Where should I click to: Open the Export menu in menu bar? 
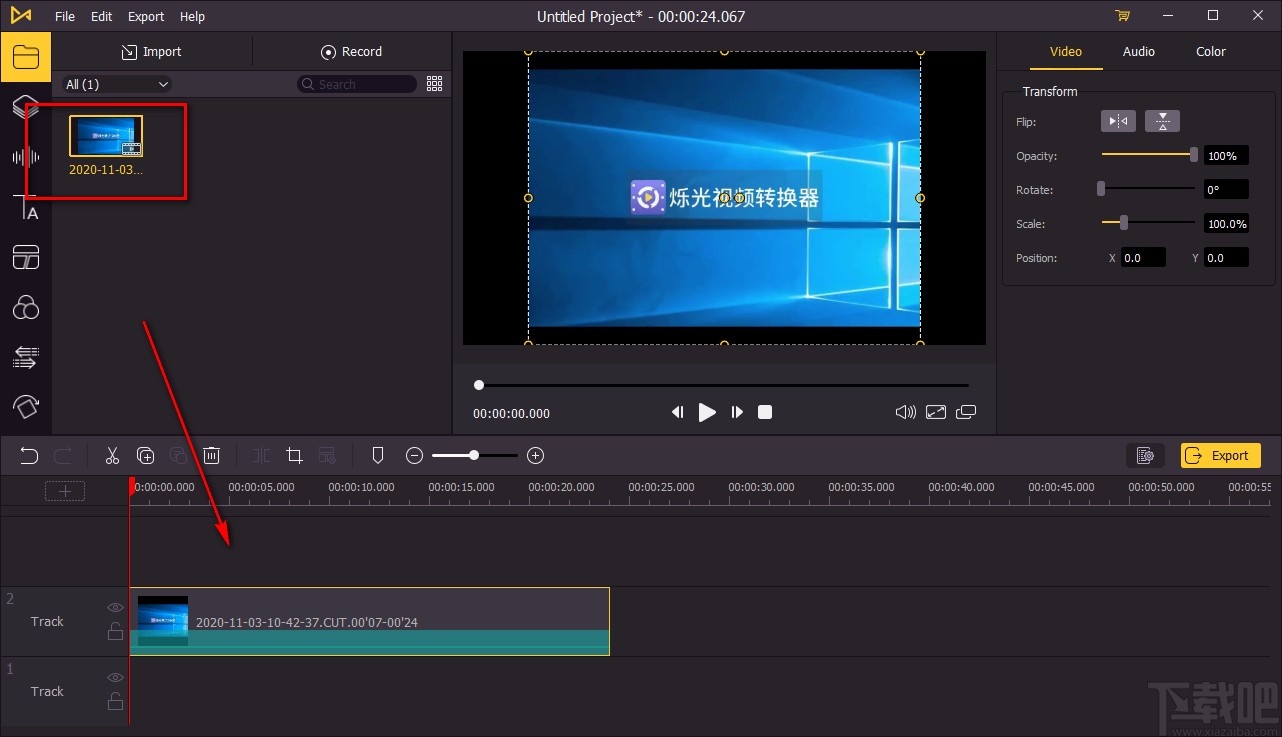tap(146, 16)
